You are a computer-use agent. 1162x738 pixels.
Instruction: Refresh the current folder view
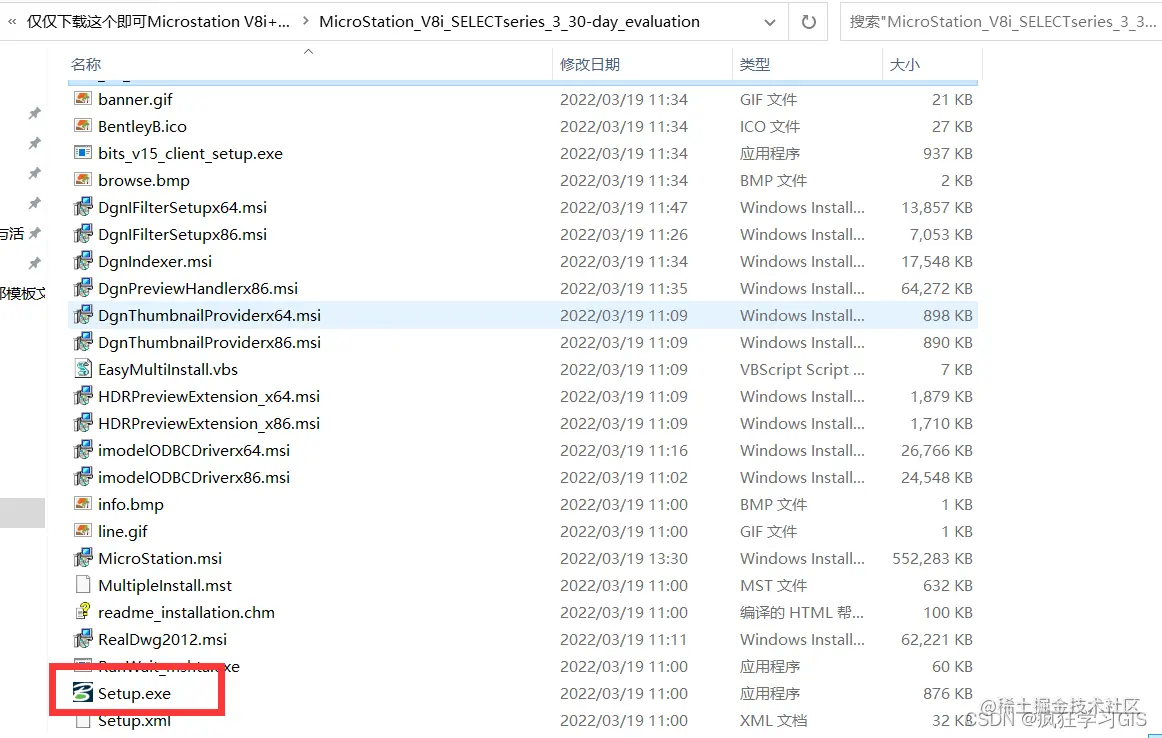pyautogui.click(x=809, y=22)
